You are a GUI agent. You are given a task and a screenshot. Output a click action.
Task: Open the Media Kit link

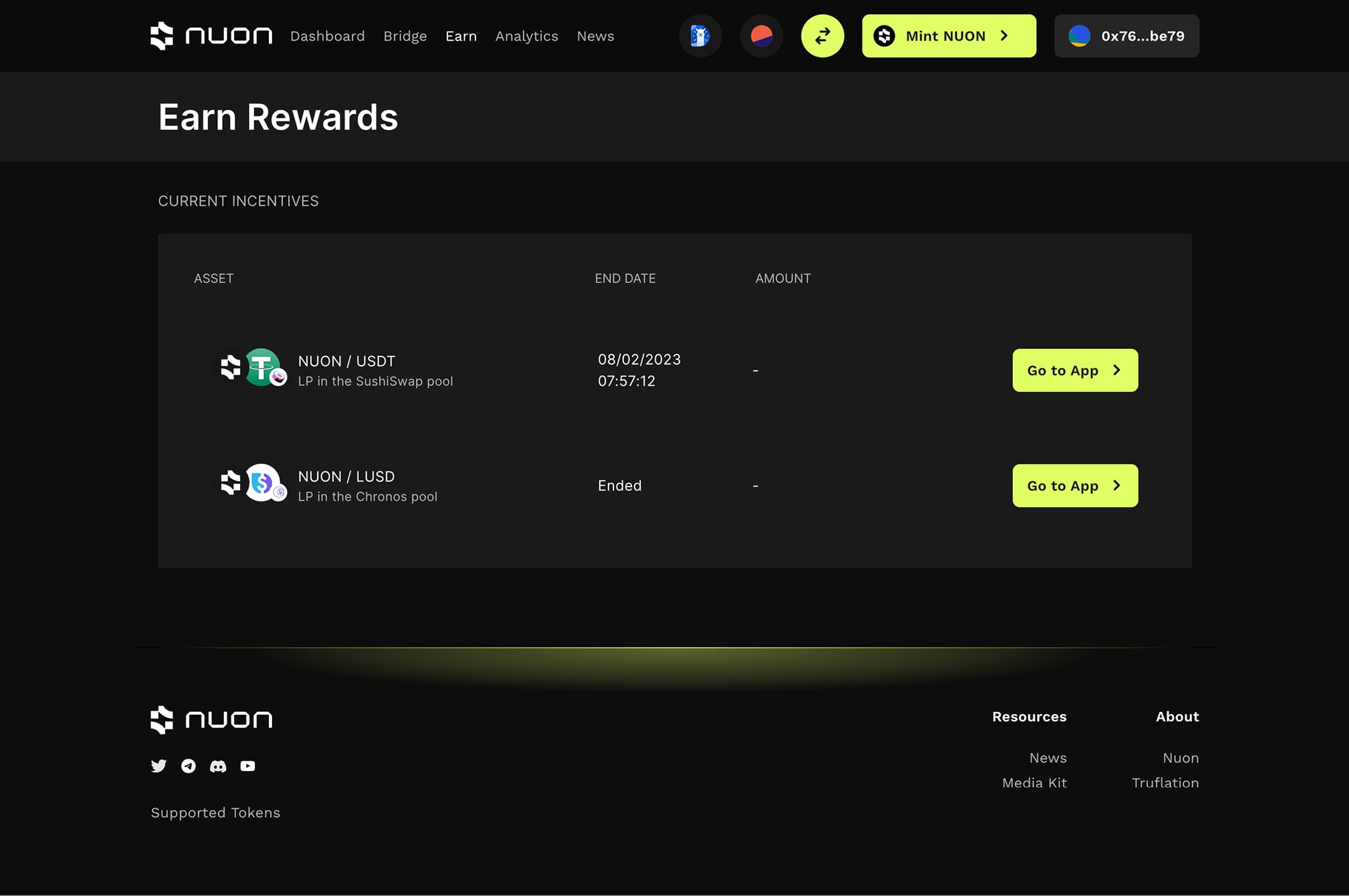pyautogui.click(x=1034, y=783)
